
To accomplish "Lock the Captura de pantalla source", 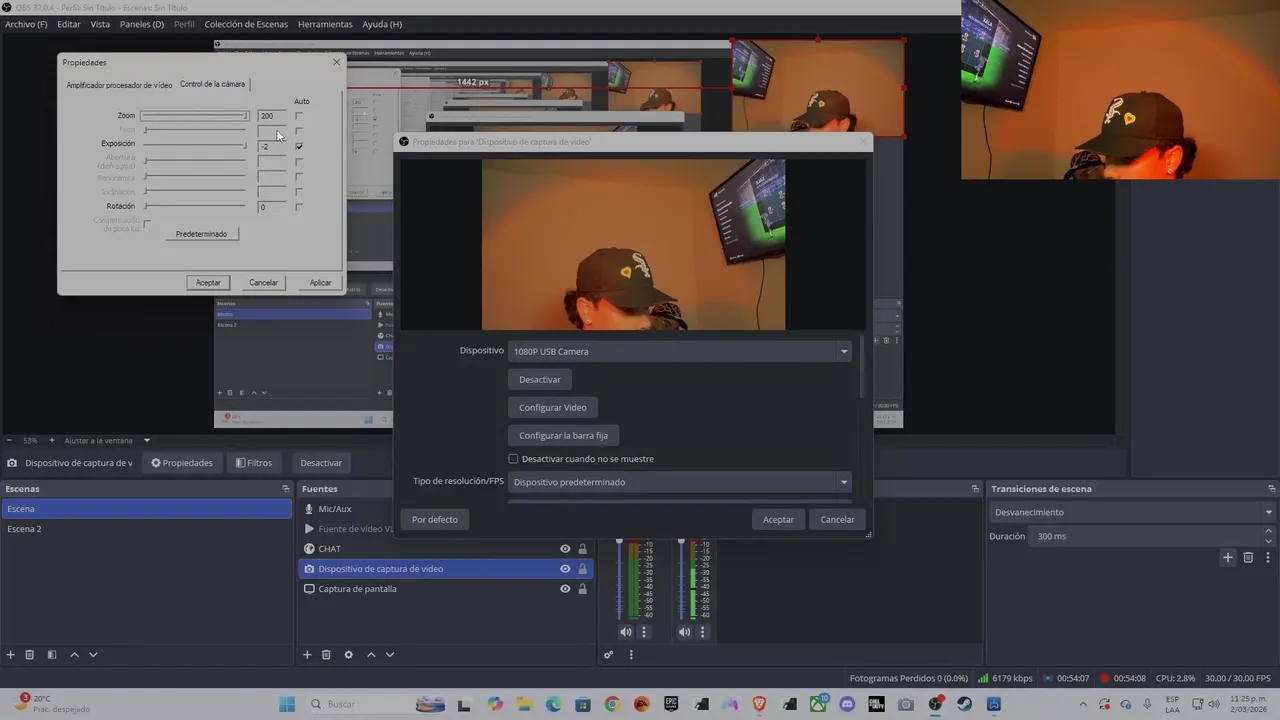I will click(582, 589).
